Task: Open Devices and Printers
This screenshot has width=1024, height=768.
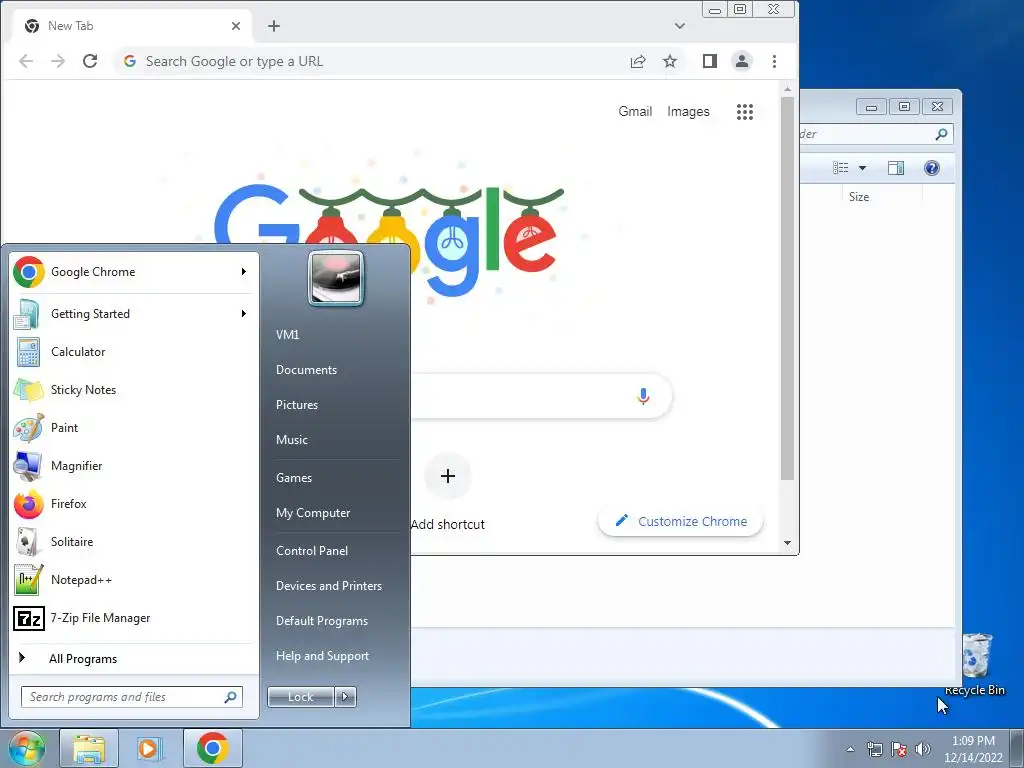Action: click(x=328, y=586)
